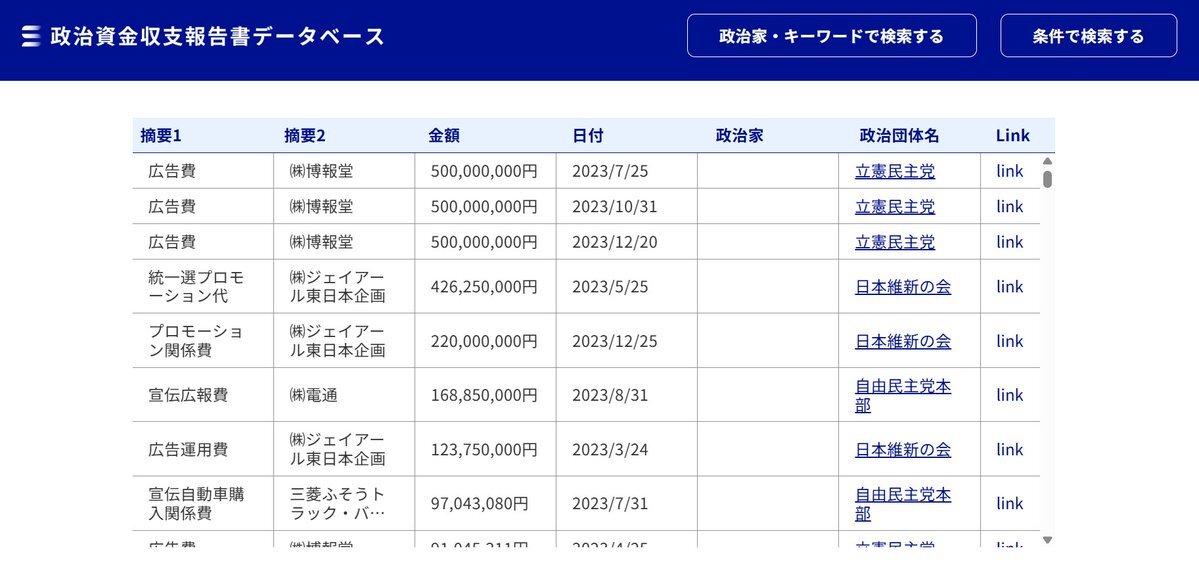This screenshot has width=1199, height=567.
Task: Select ㈱博報堂 in the 2023/12/20 row
Action: click(344, 242)
